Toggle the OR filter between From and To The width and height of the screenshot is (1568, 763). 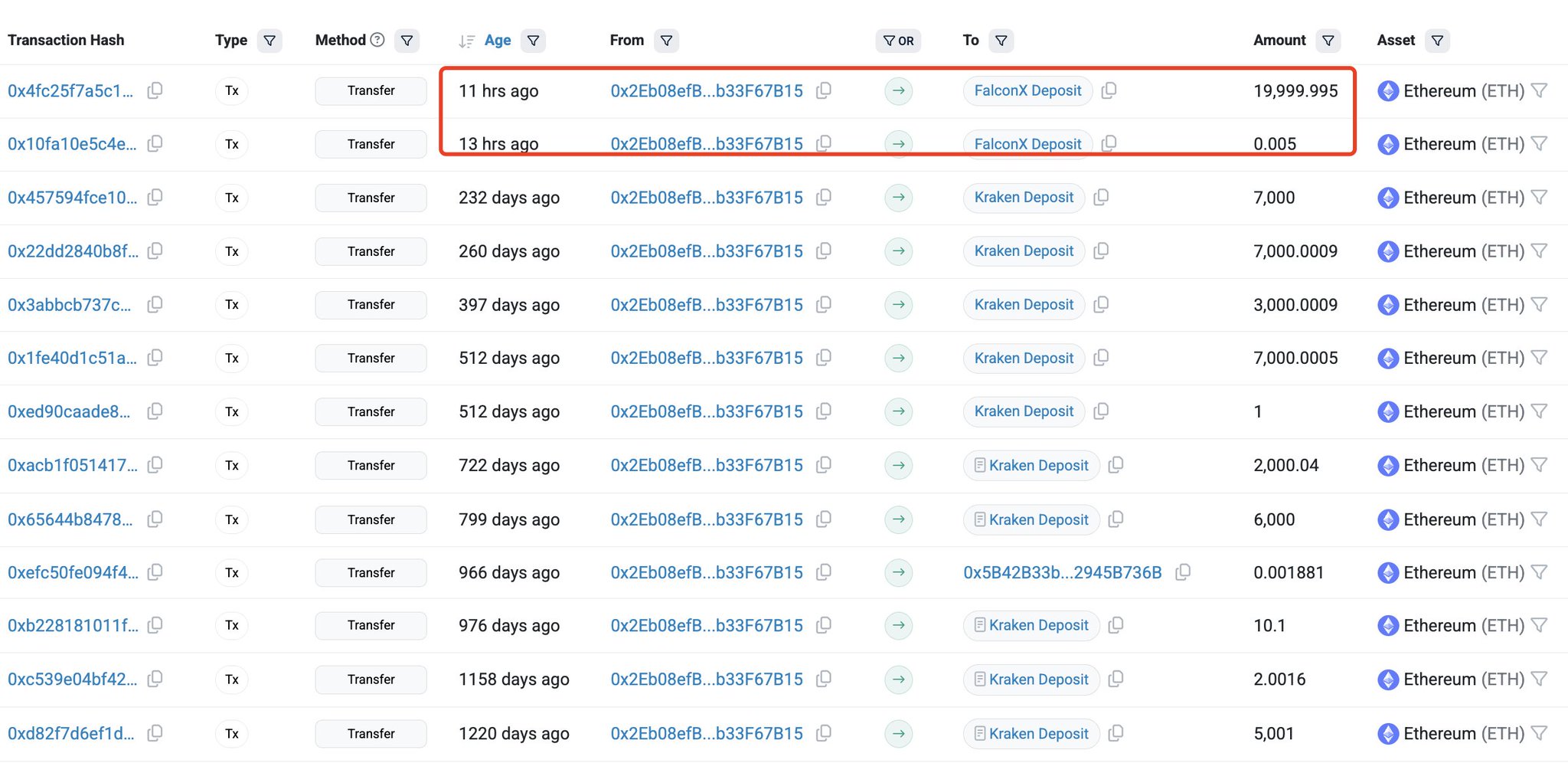coord(897,41)
